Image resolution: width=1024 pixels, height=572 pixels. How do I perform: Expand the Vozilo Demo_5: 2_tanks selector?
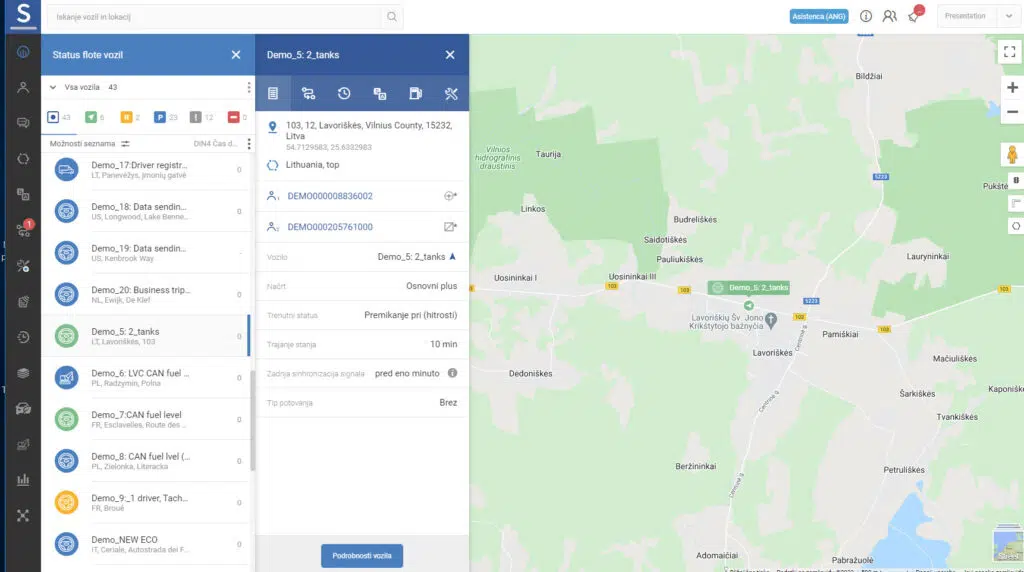click(452, 257)
